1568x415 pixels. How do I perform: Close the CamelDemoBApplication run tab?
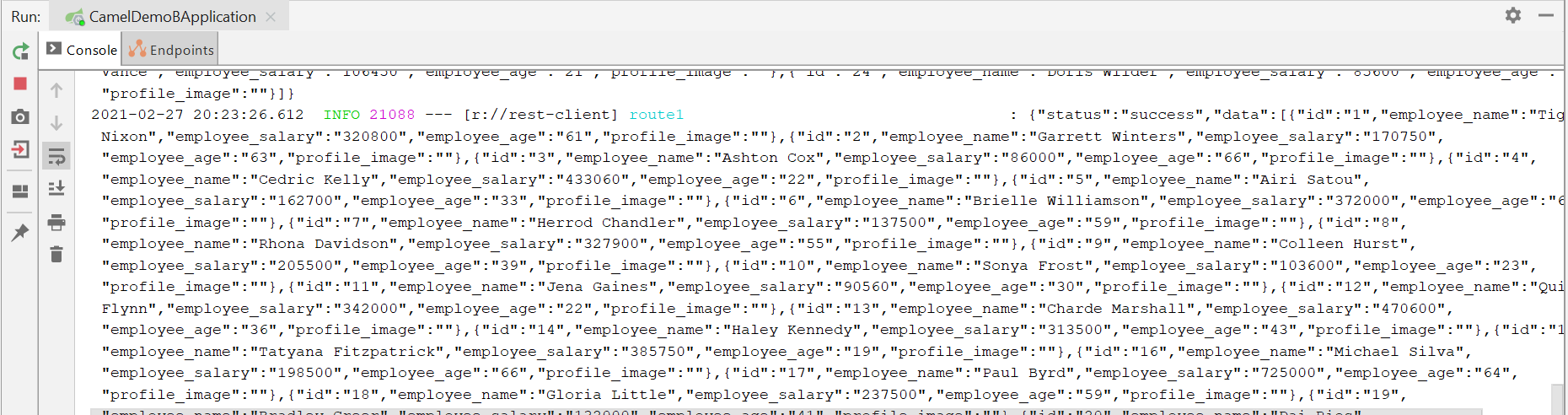pos(271,16)
